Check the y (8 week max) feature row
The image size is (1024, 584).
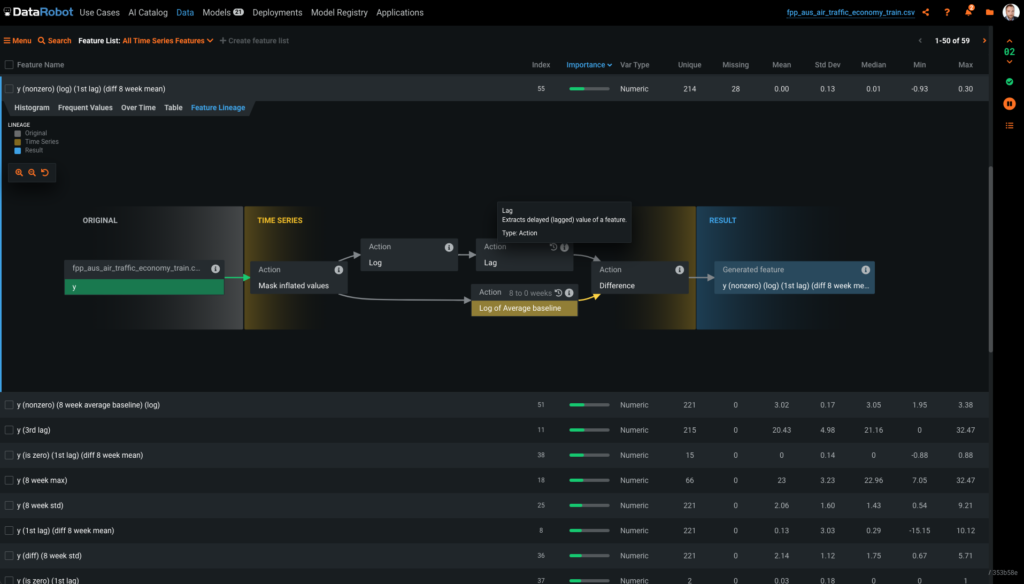[8, 479]
